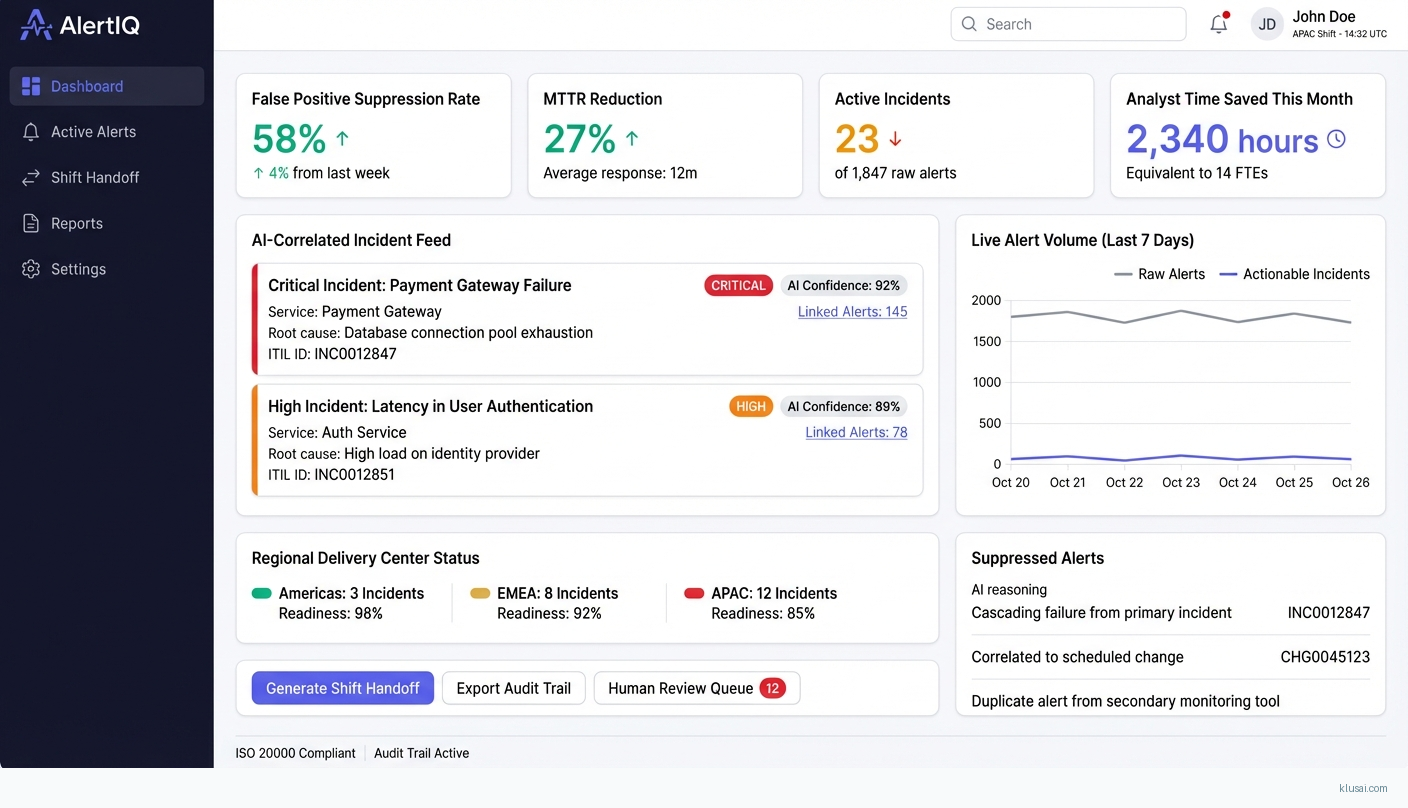Click the clock icon beside 2,340 hours

pyautogui.click(x=1336, y=140)
